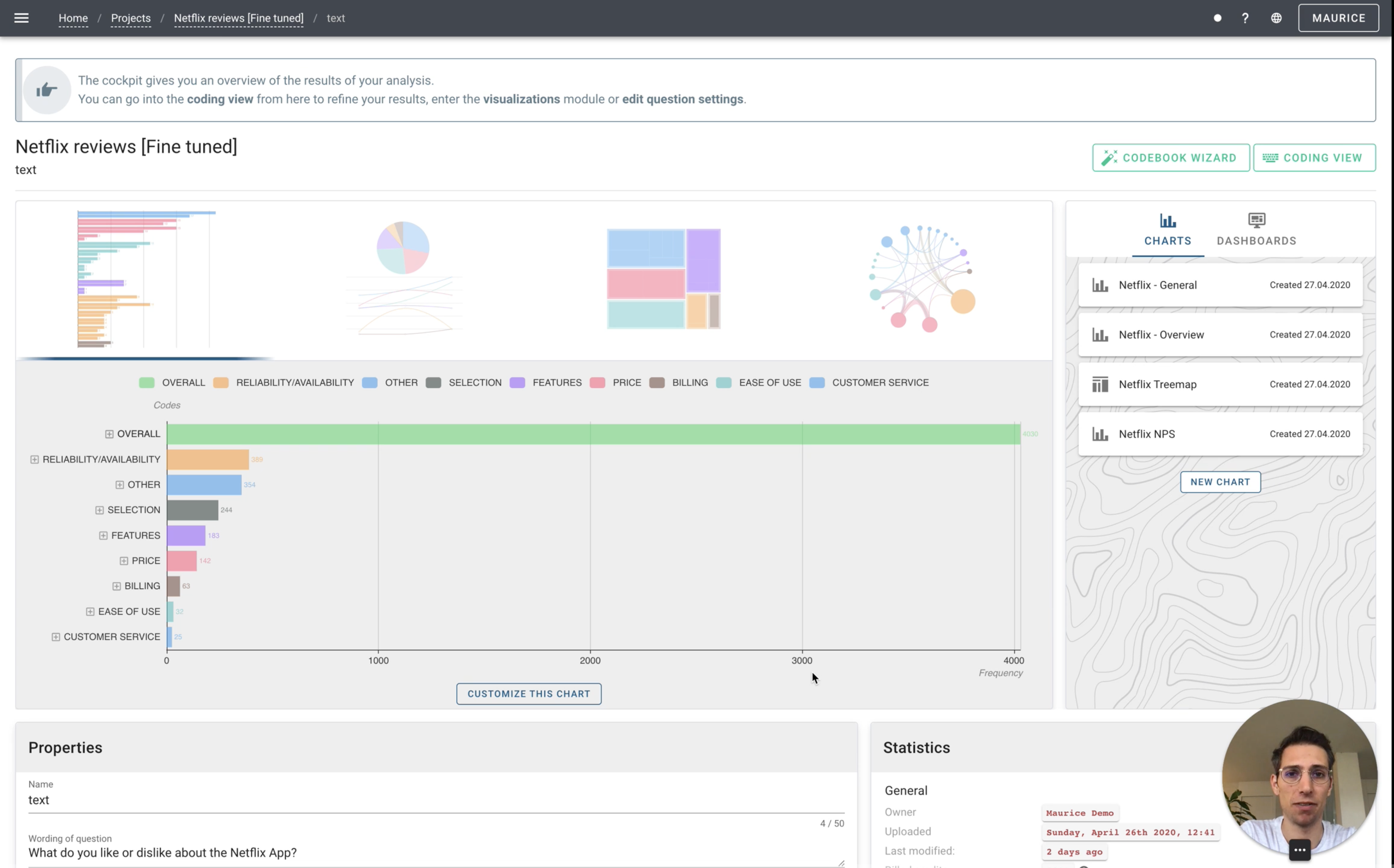Select the network graph thumbnail
This screenshot has height=868, width=1394.
pos(921,279)
